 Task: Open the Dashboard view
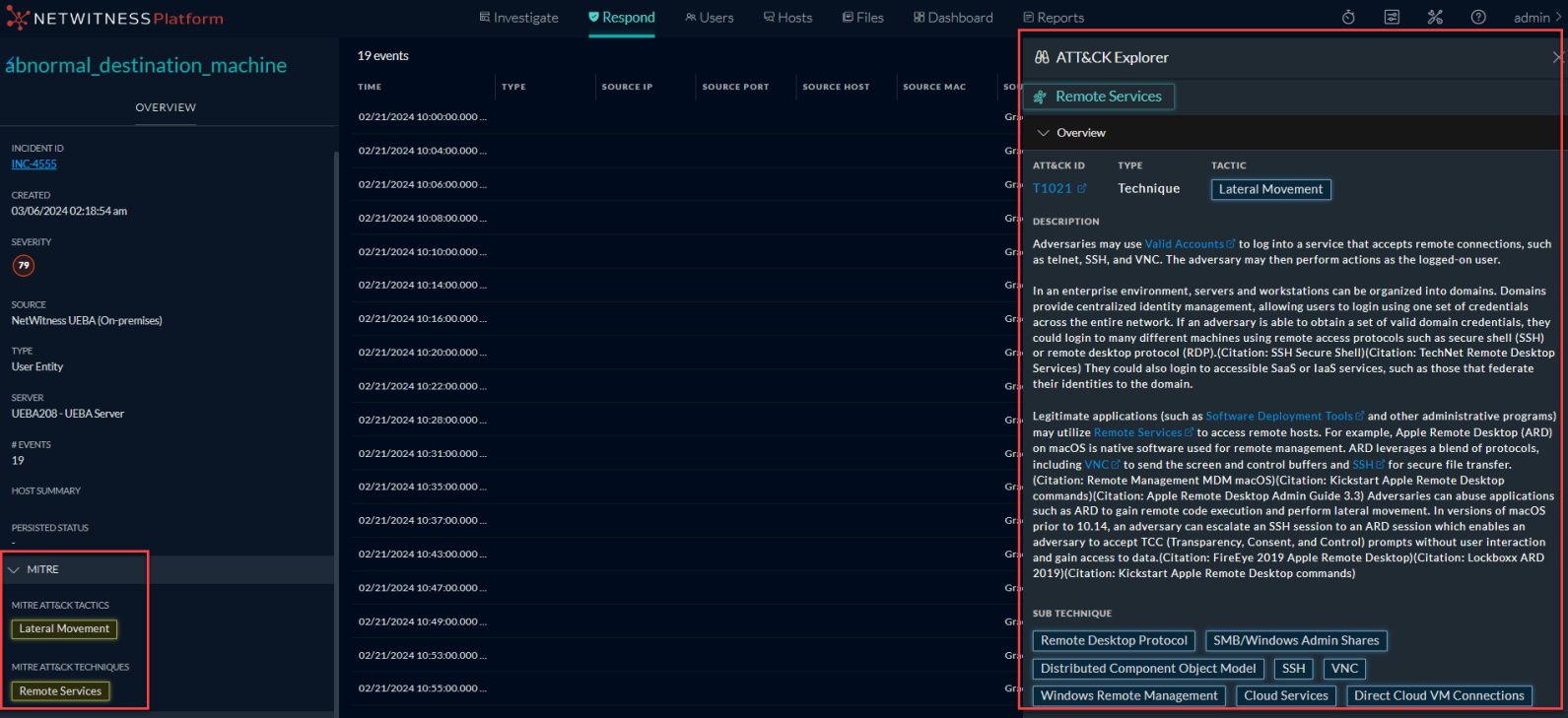pos(953,18)
